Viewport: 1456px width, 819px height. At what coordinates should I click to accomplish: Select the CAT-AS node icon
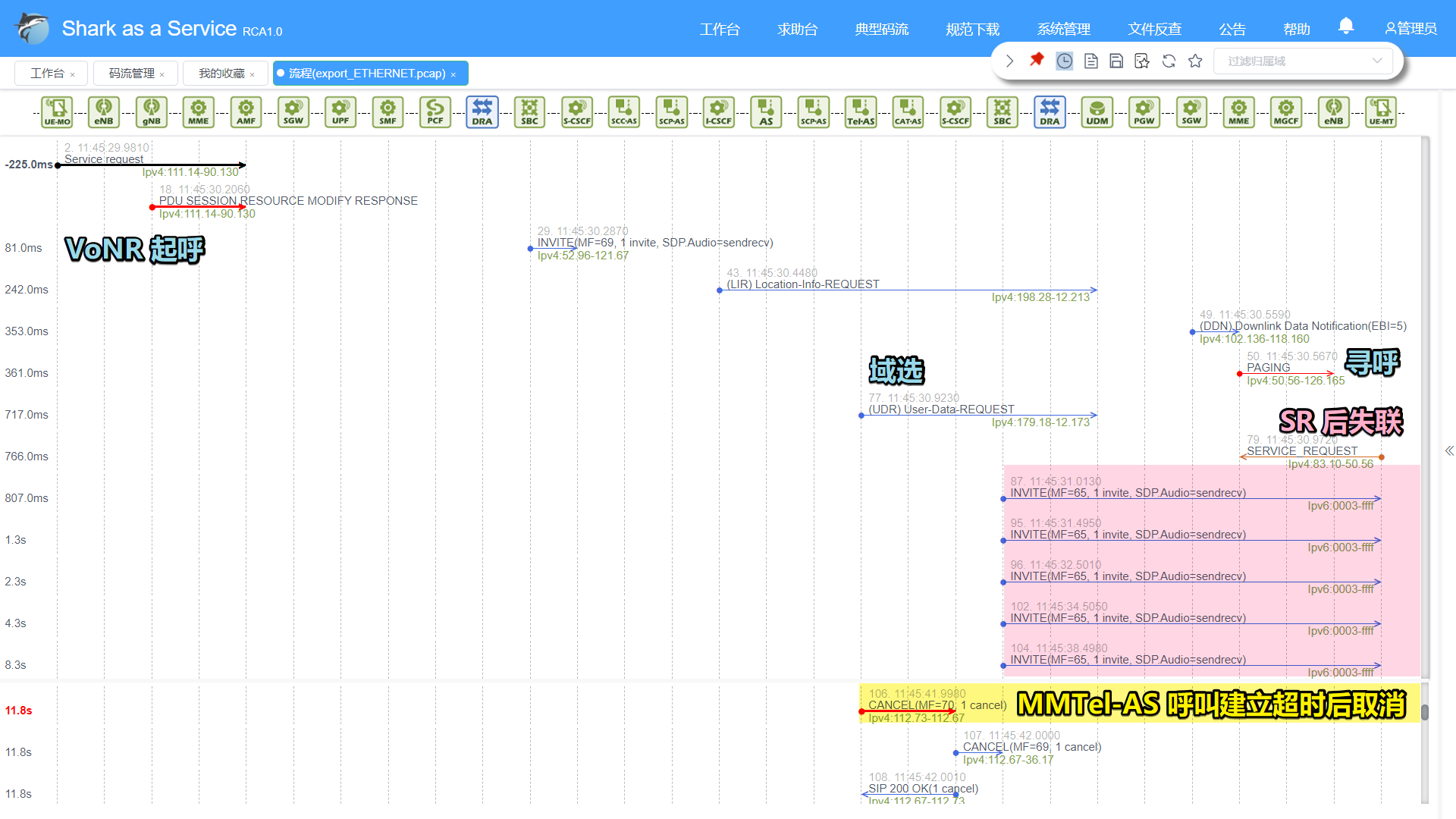pyautogui.click(x=908, y=111)
